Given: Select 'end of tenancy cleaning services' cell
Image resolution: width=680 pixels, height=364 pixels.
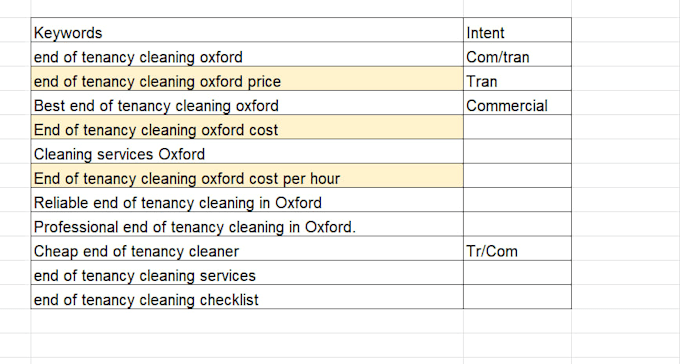Looking at the screenshot, I should [x=247, y=273].
